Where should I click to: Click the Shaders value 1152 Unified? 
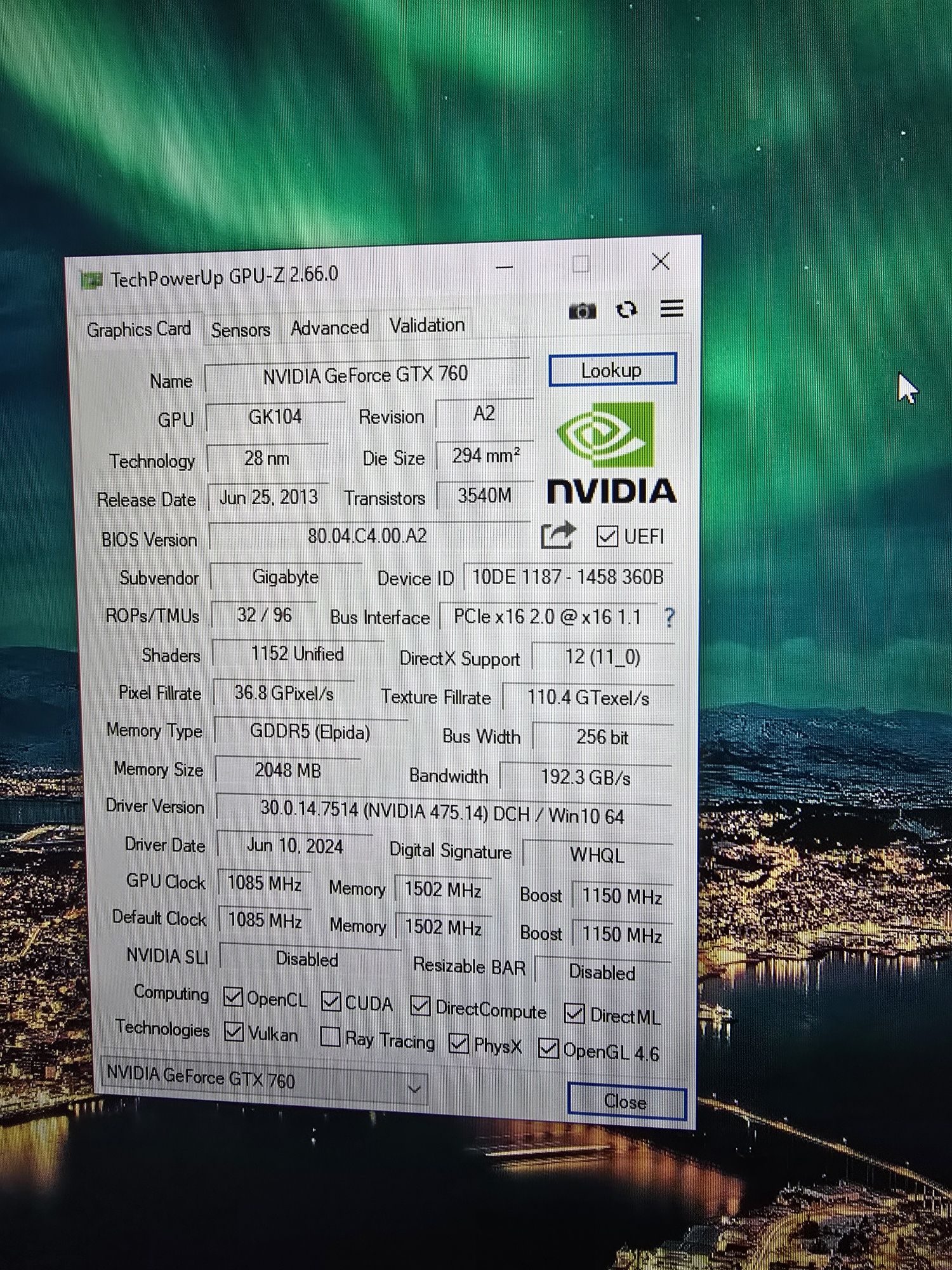coord(298,654)
